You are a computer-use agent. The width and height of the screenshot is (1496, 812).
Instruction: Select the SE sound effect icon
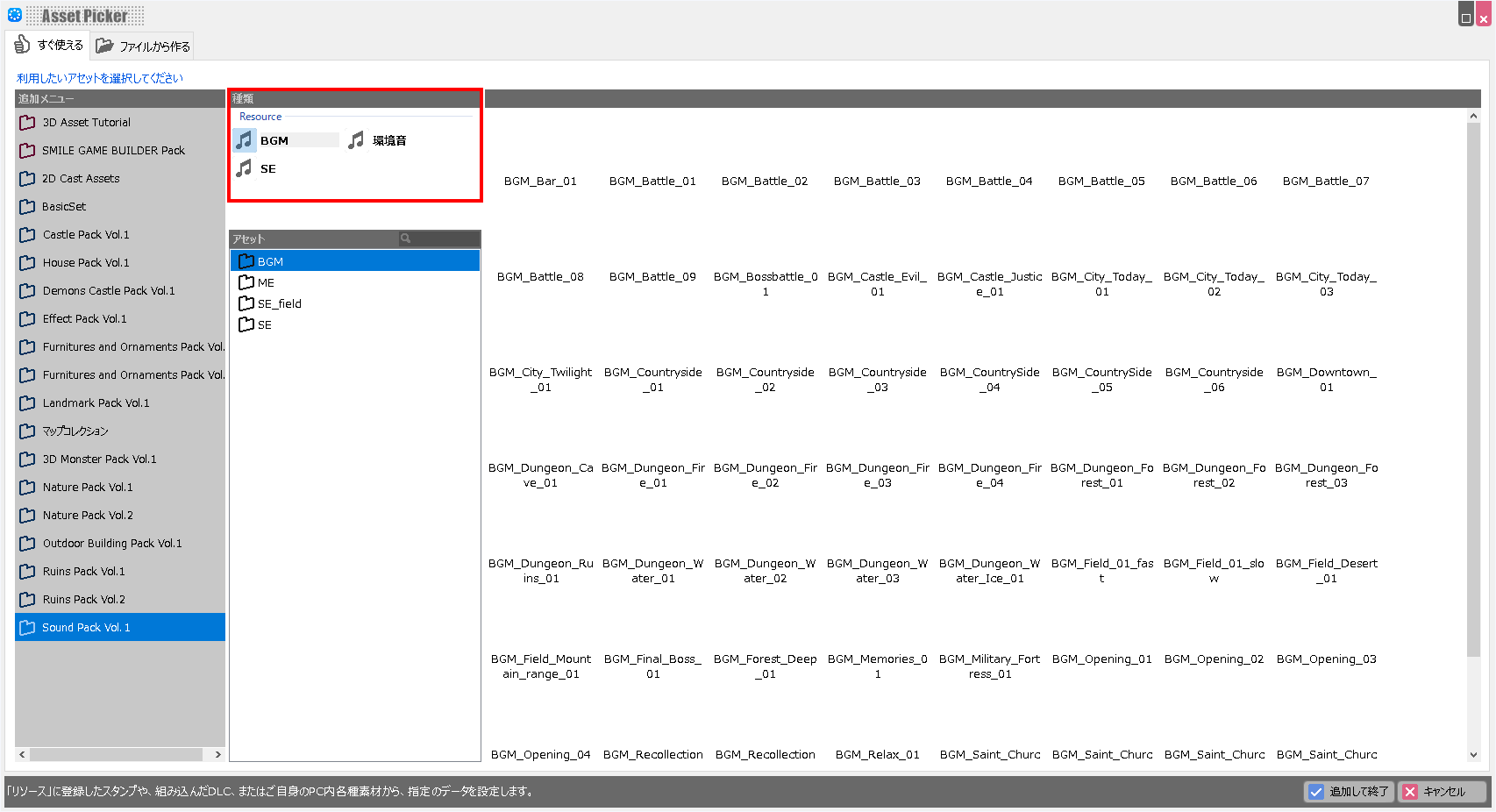tap(245, 168)
